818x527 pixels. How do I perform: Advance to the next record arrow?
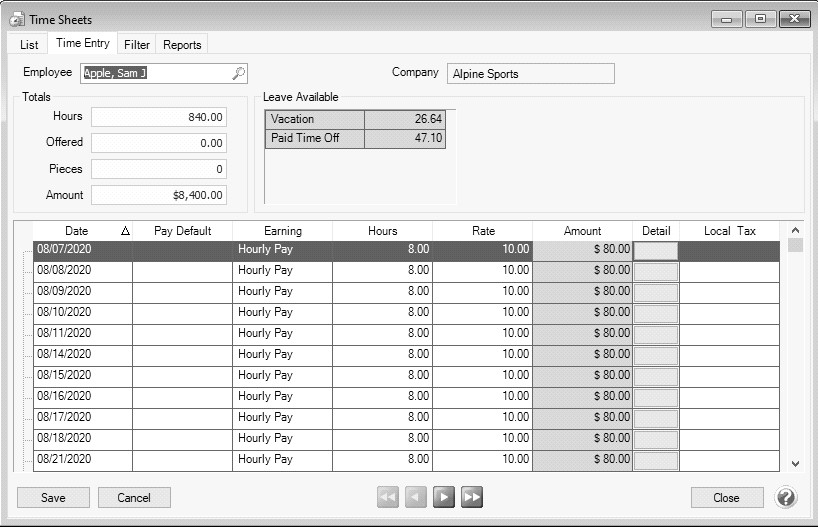pos(444,497)
